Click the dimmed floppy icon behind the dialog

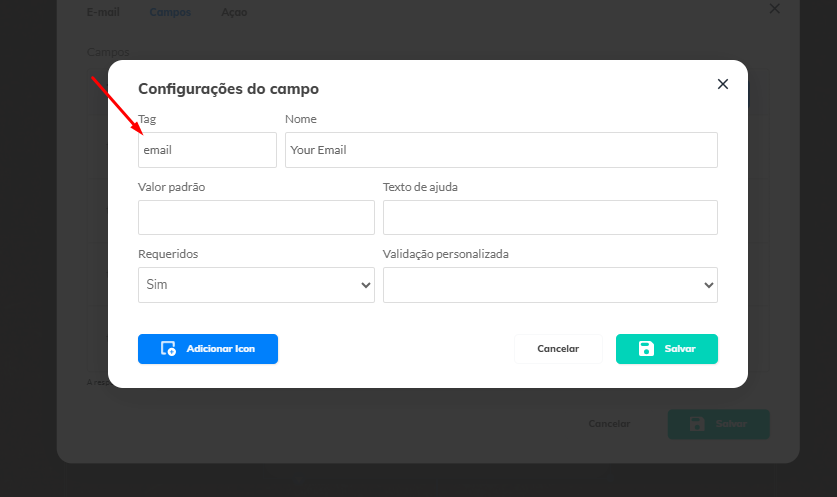(x=697, y=424)
